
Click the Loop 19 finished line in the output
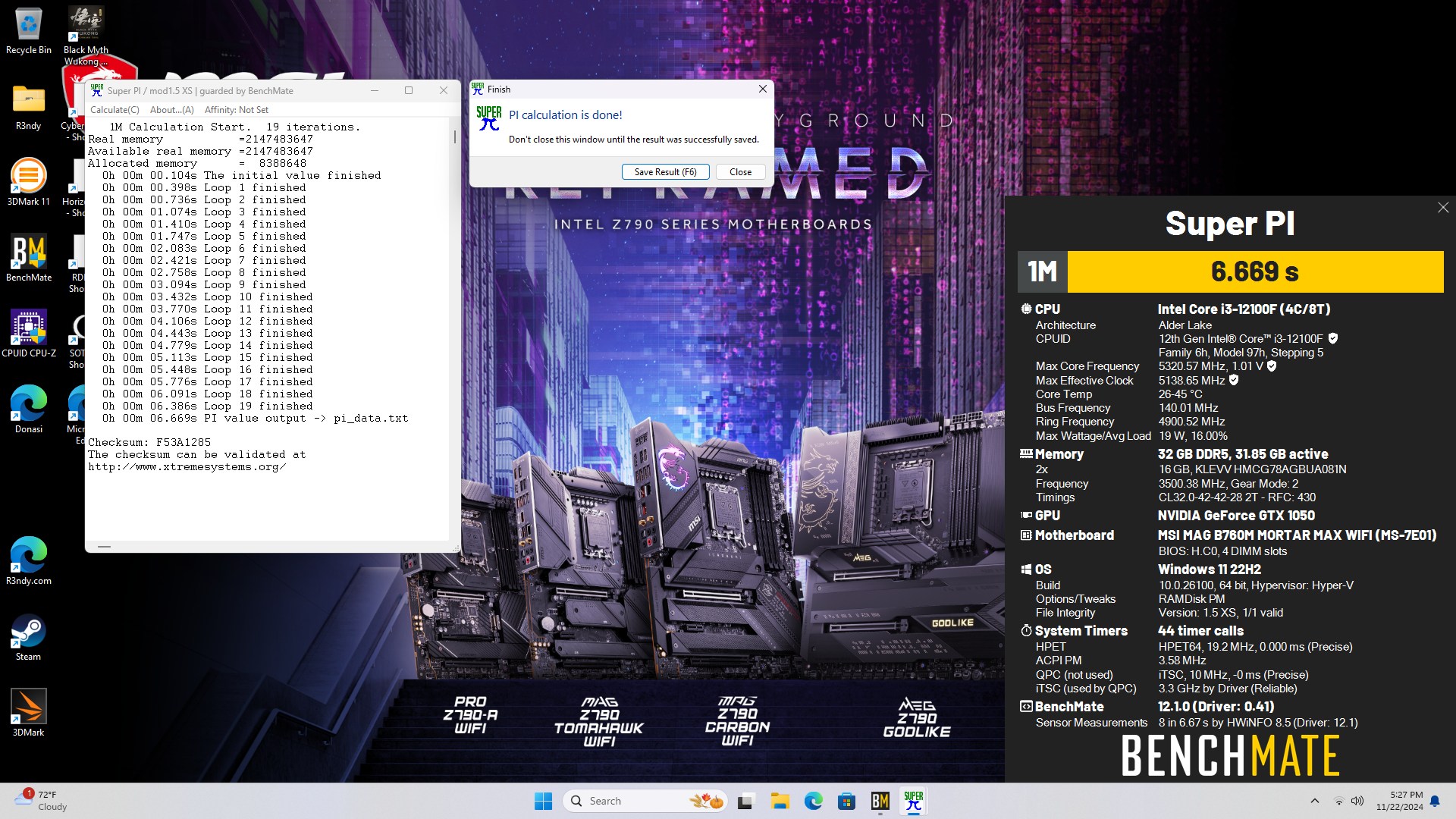pos(207,406)
